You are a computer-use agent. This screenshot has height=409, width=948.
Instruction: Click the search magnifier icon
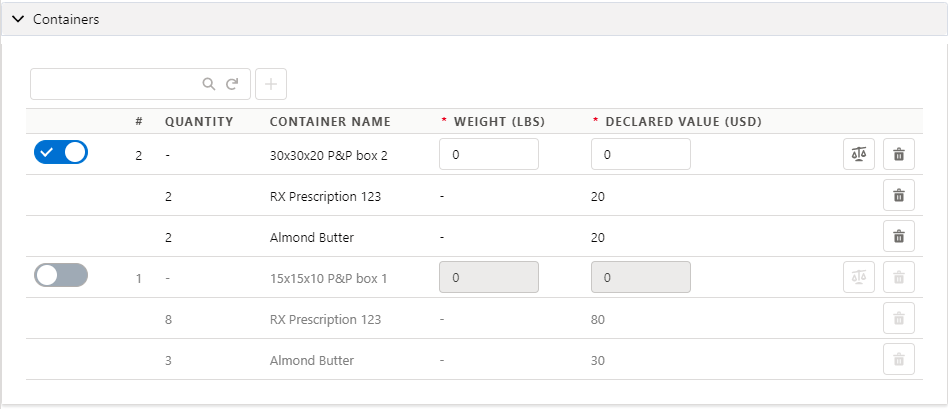pyautogui.click(x=209, y=84)
